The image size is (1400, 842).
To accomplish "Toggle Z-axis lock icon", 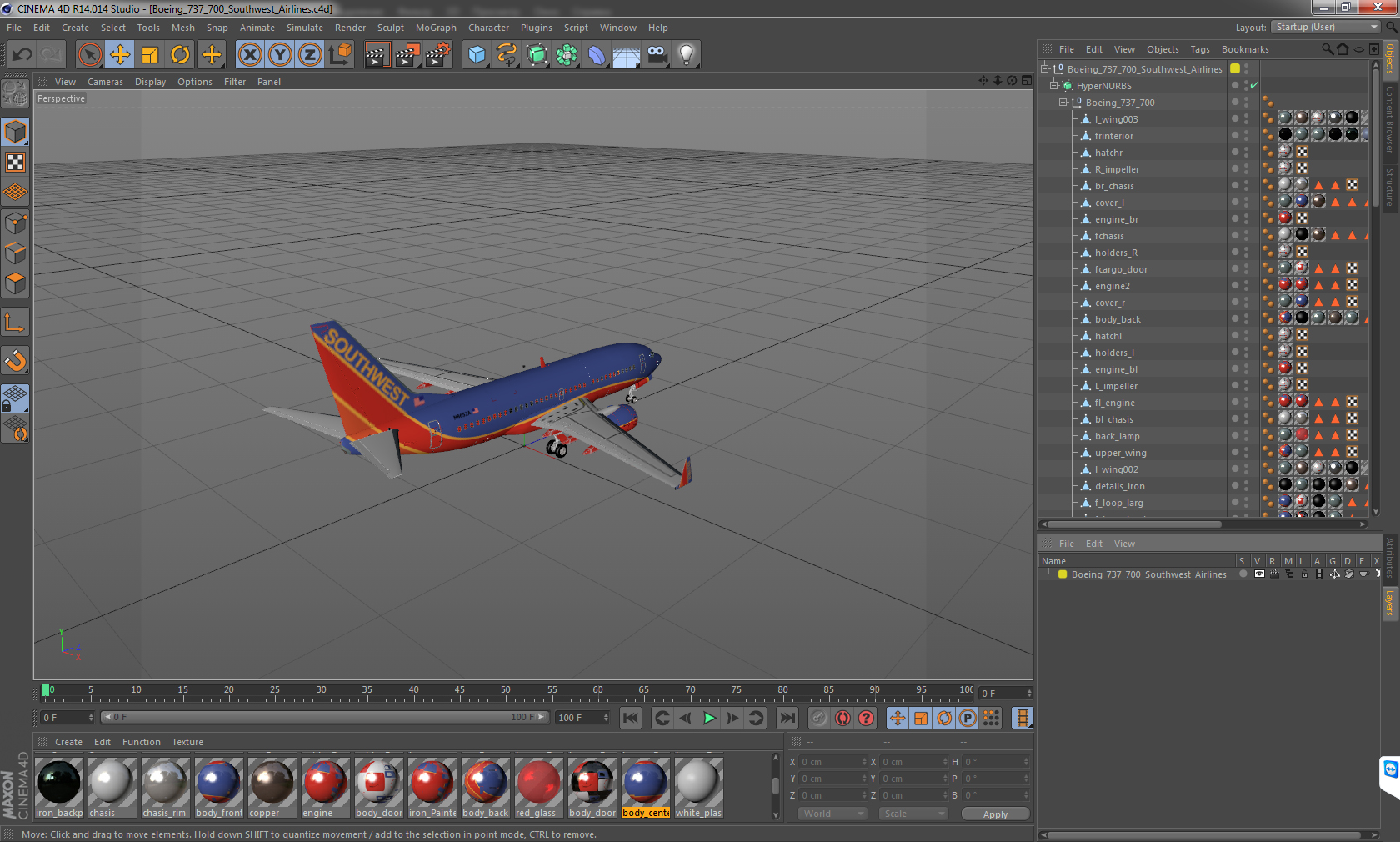I will pyautogui.click(x=310, y=55).
